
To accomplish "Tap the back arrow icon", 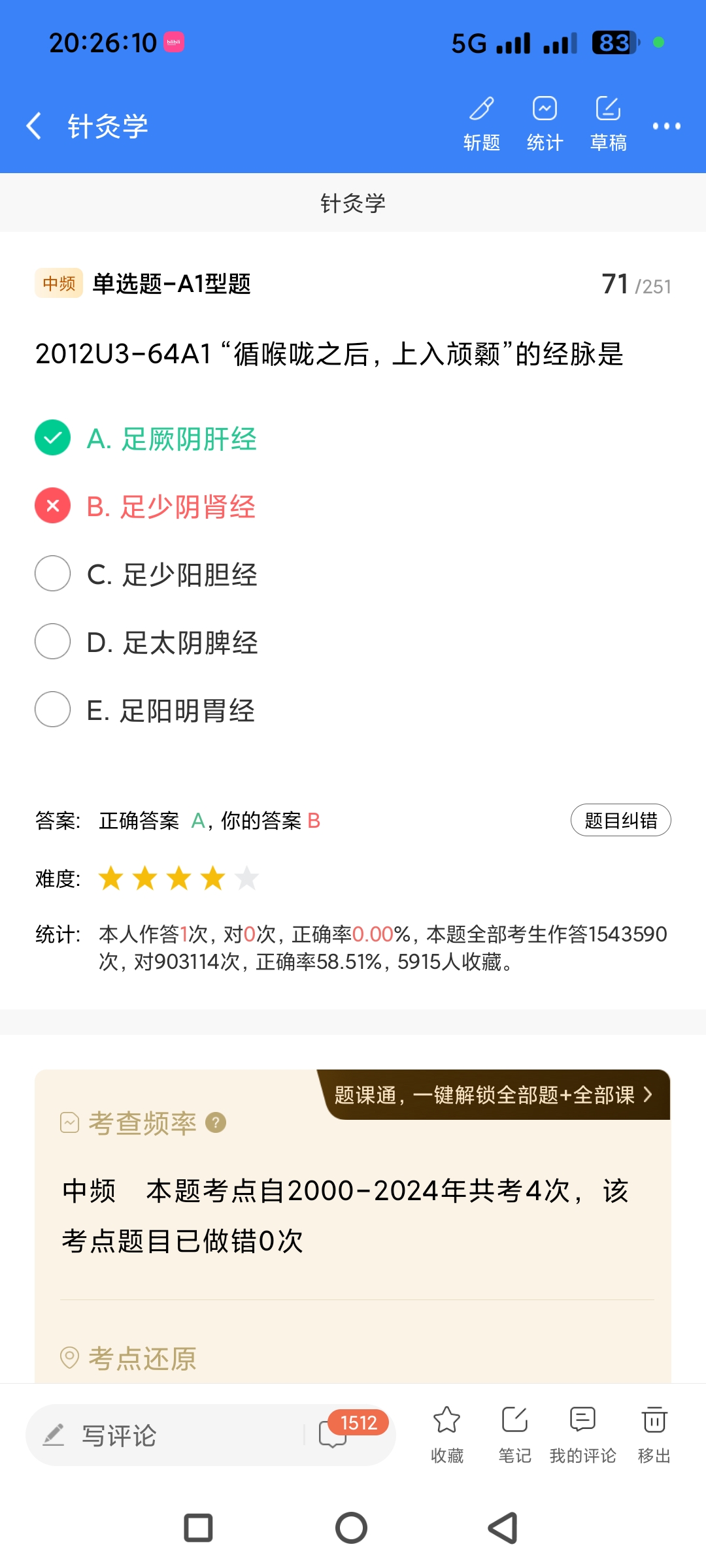I will click(x=34, y=125).
